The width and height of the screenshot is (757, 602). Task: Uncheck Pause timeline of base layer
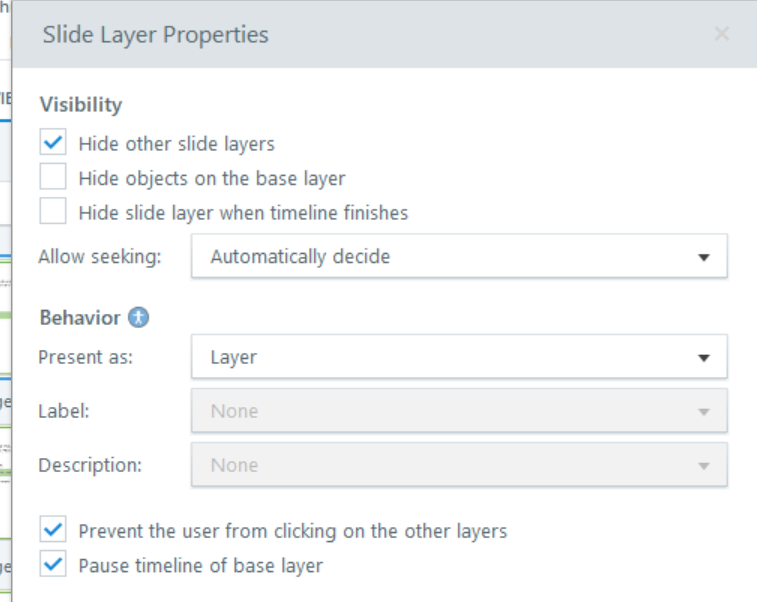[x=53, y=565]
